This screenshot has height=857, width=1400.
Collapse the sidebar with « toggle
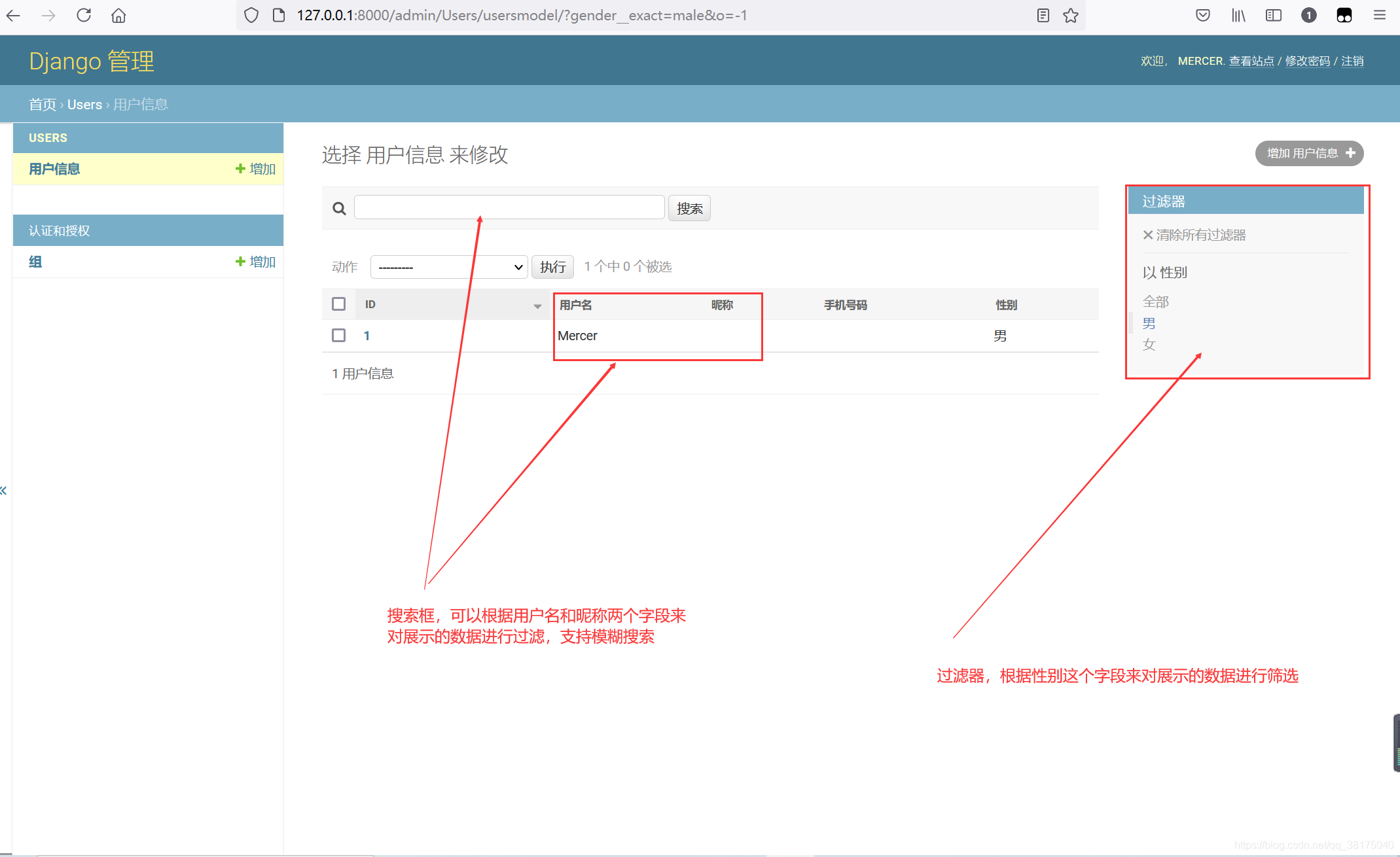[3, 491]
